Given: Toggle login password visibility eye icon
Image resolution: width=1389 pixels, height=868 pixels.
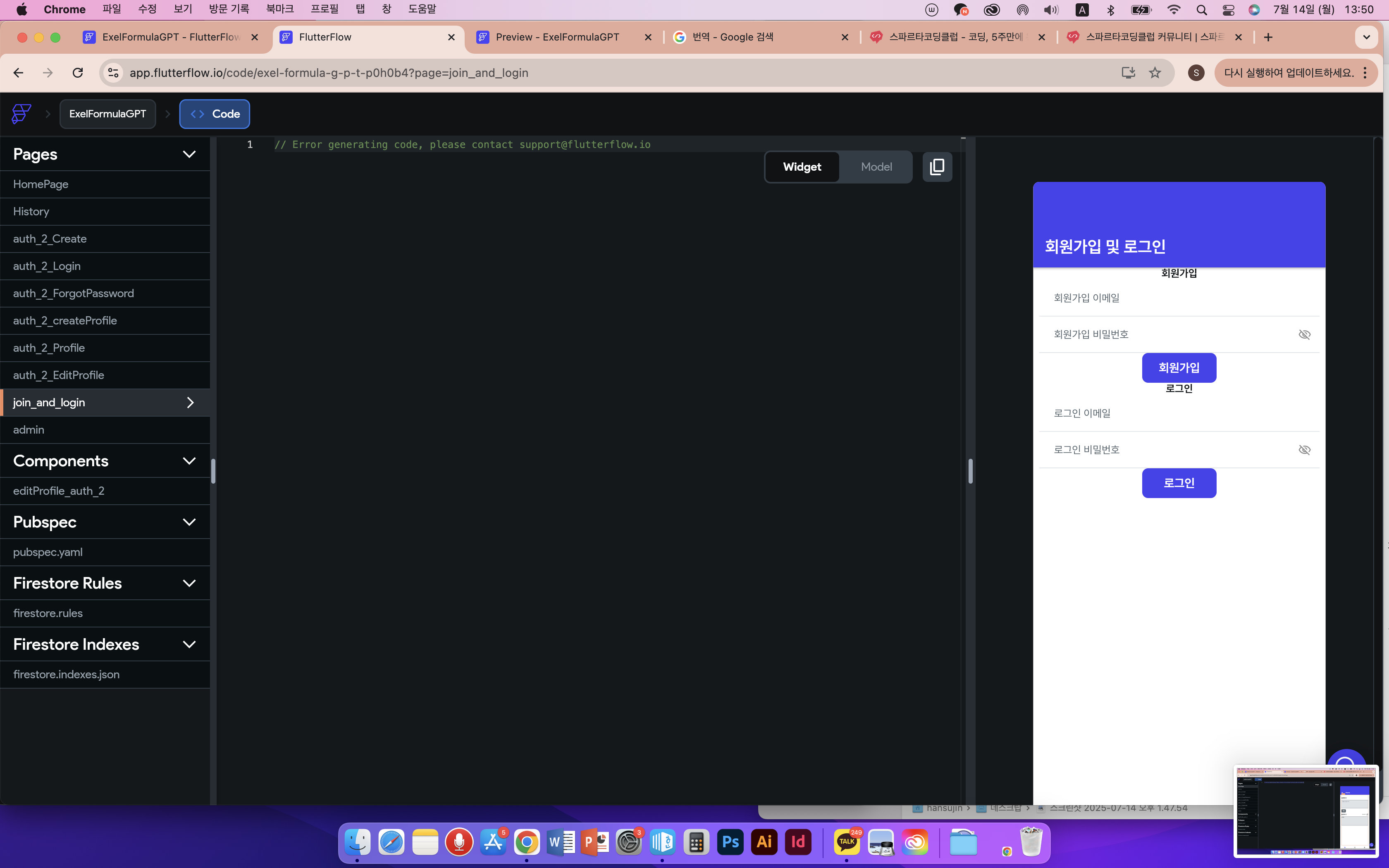Looking at the screenshot, I should (1304, 450).
